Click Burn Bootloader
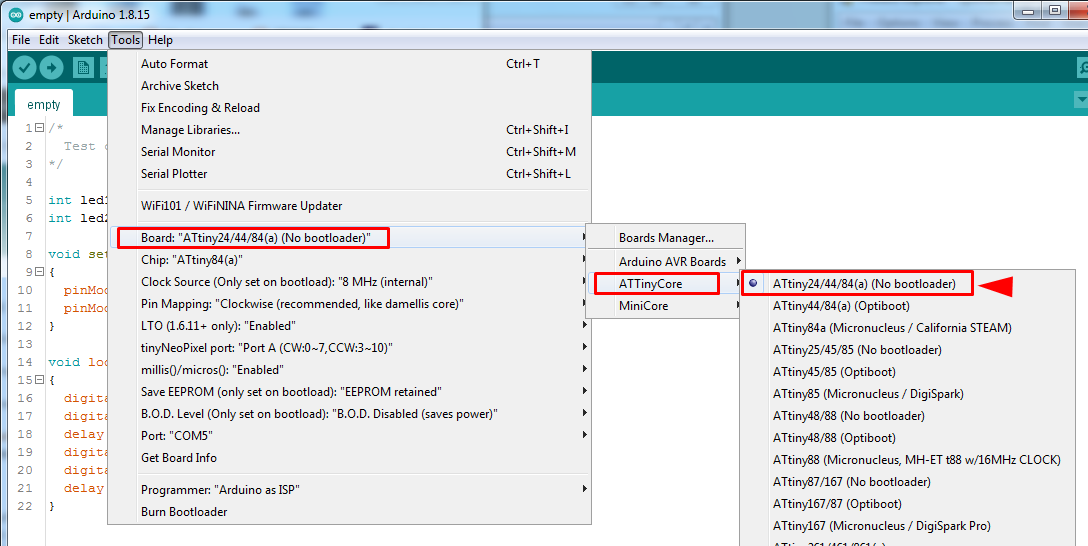Screen dimensions: 1088x546 tap(349, 512)
